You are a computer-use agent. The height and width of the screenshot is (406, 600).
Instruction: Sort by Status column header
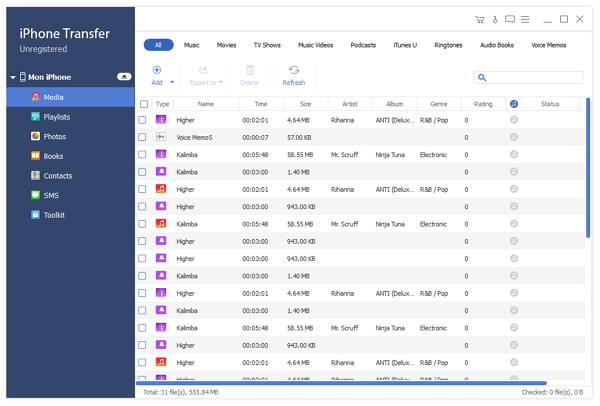point(550,104)
